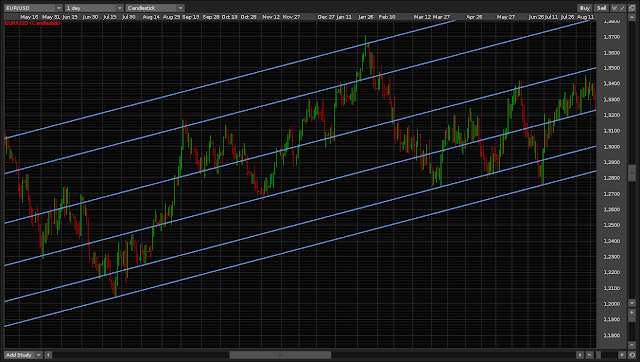Click the horizontal scrollbar thumb

(280, 355)
